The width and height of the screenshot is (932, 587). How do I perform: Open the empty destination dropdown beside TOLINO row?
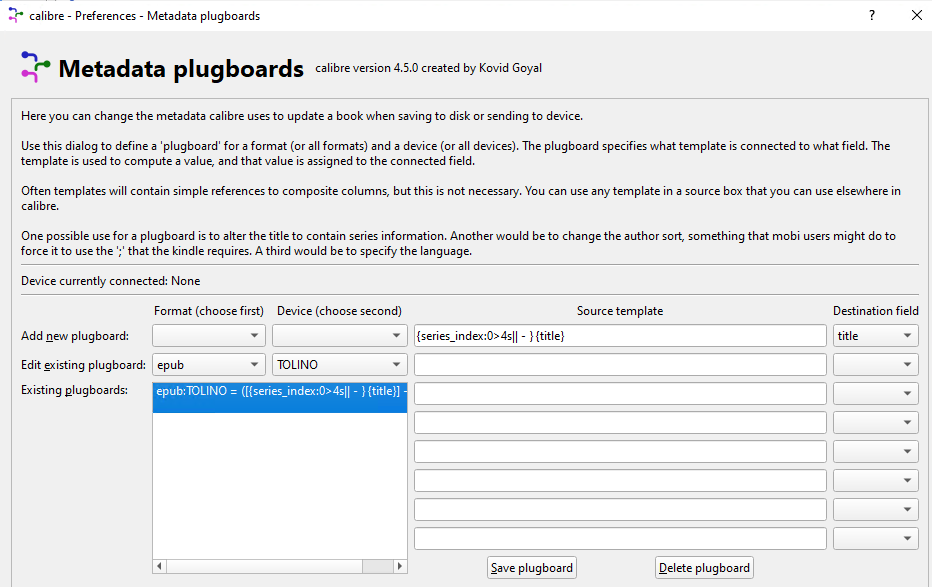[876, 365]
